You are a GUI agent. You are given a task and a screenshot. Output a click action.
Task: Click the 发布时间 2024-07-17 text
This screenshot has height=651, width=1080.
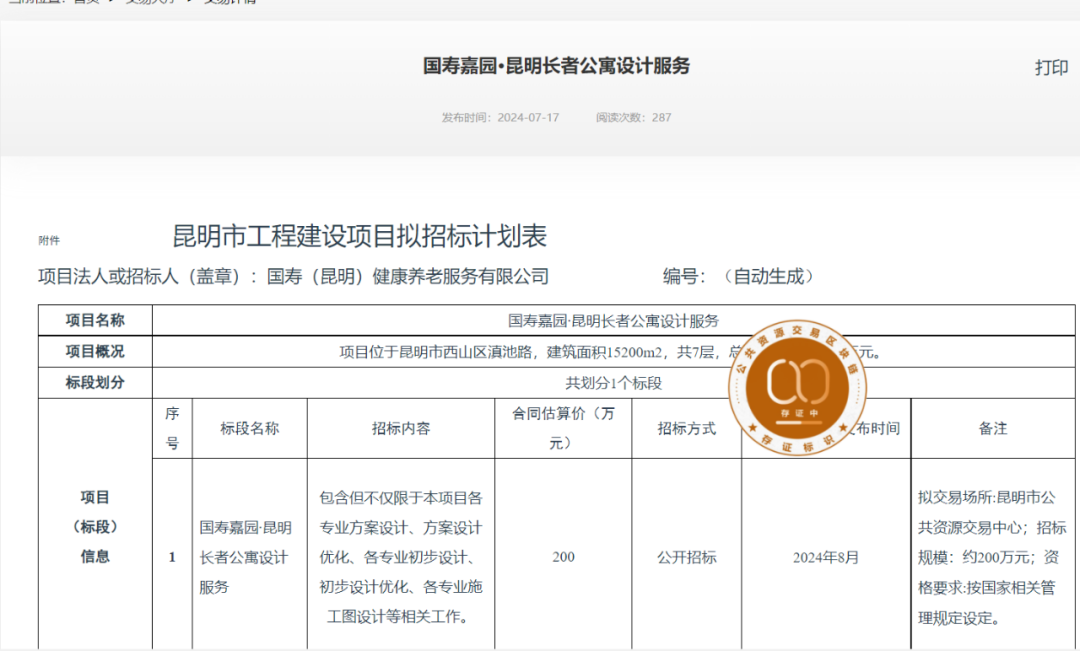pos(500,118)
